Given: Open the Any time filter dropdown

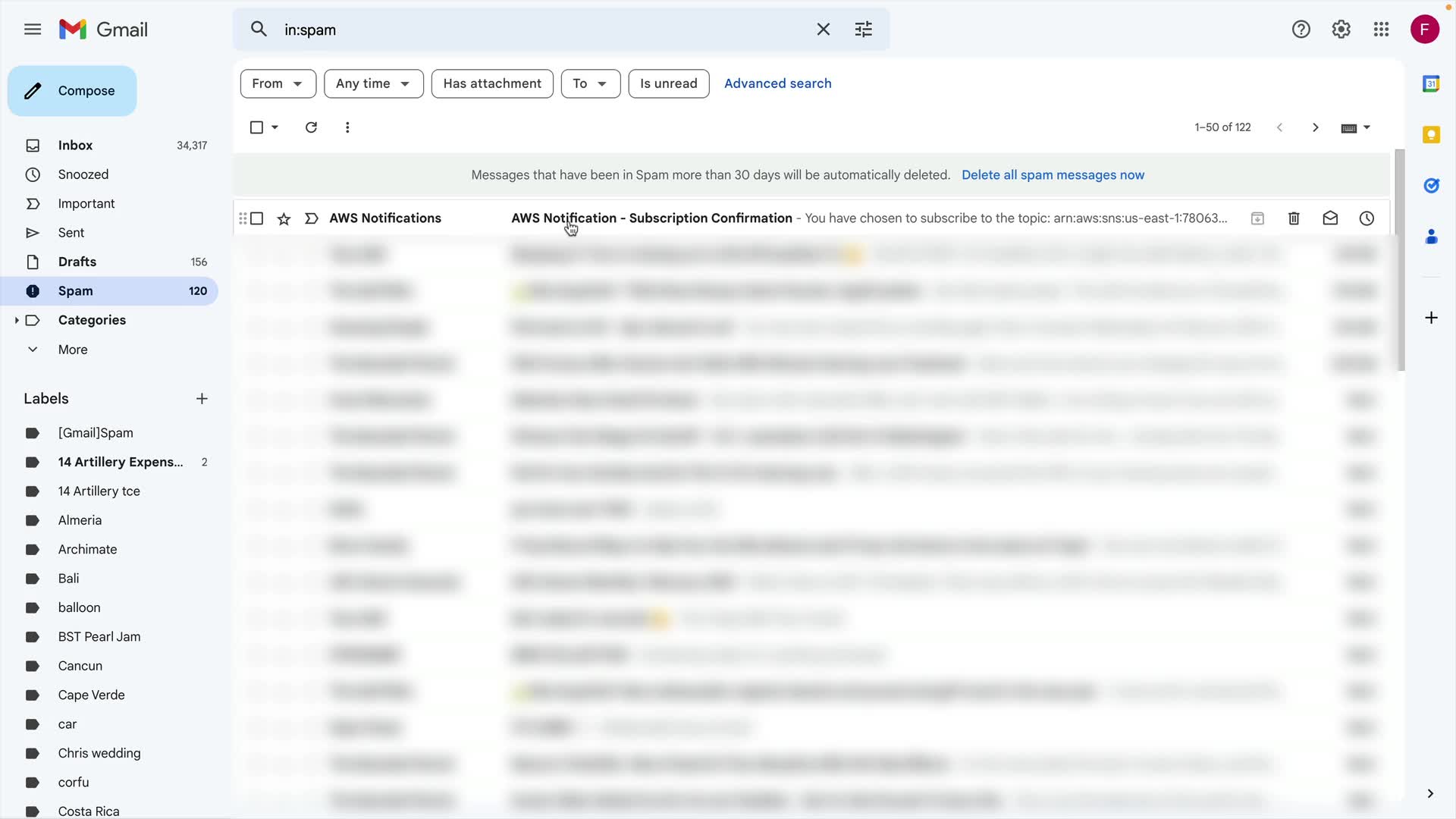Looking at the screenshot, I should click(x=373, y=83).
